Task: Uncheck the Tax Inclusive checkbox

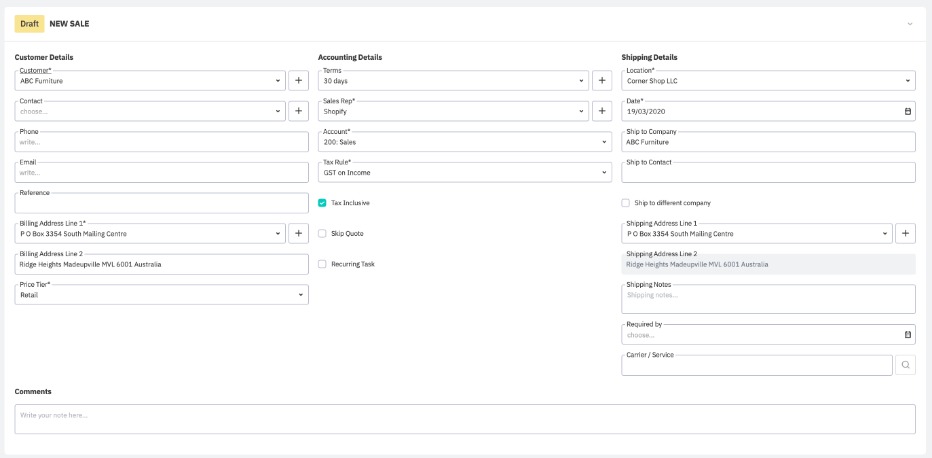Action: (322, 203)
